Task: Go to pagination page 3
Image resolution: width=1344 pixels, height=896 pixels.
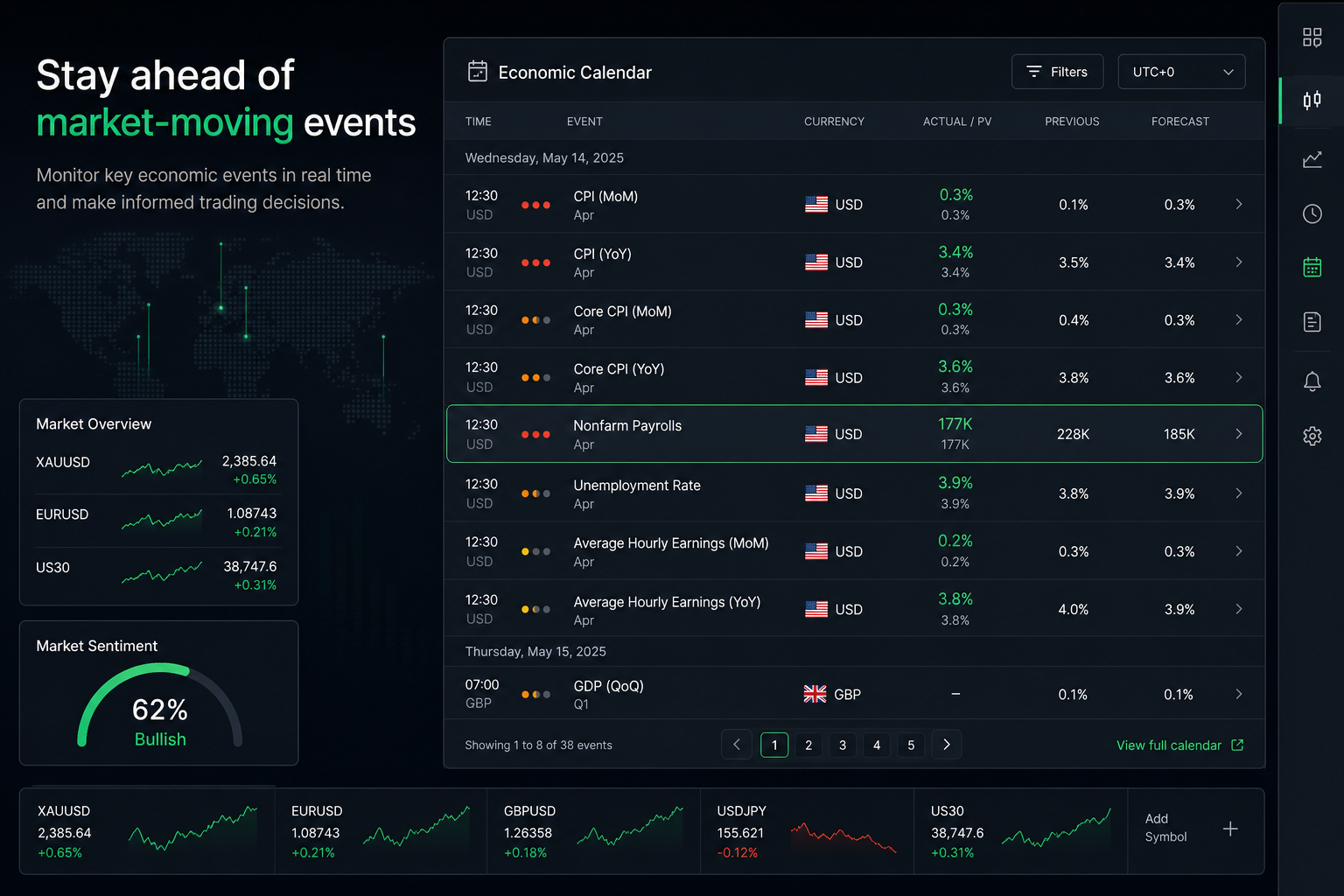Action: click(x=843, y=745)
